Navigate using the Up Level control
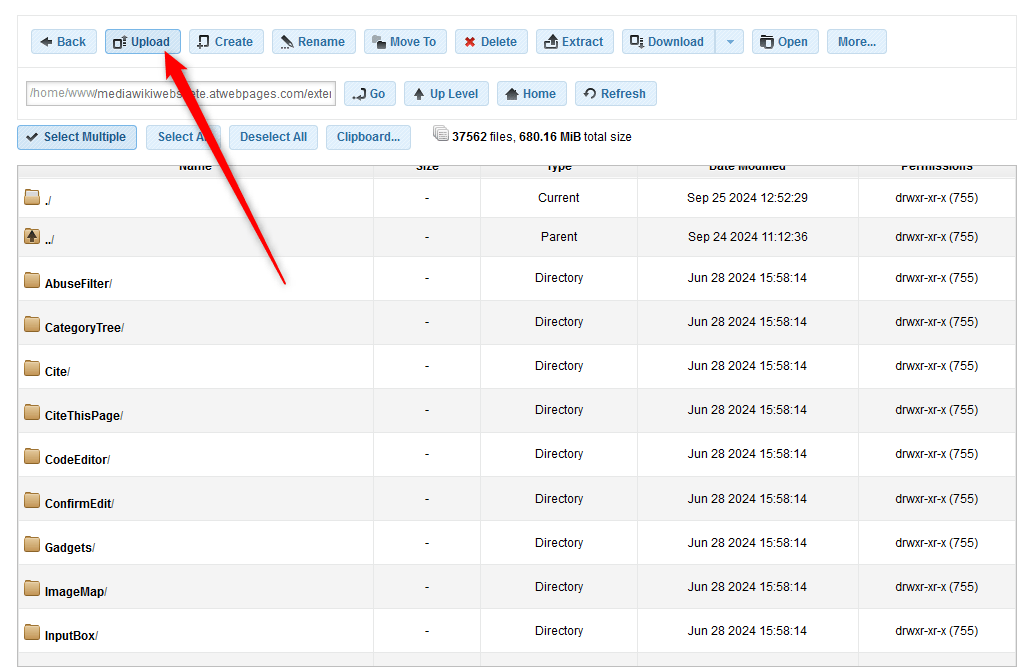 (x=445, y=93)
